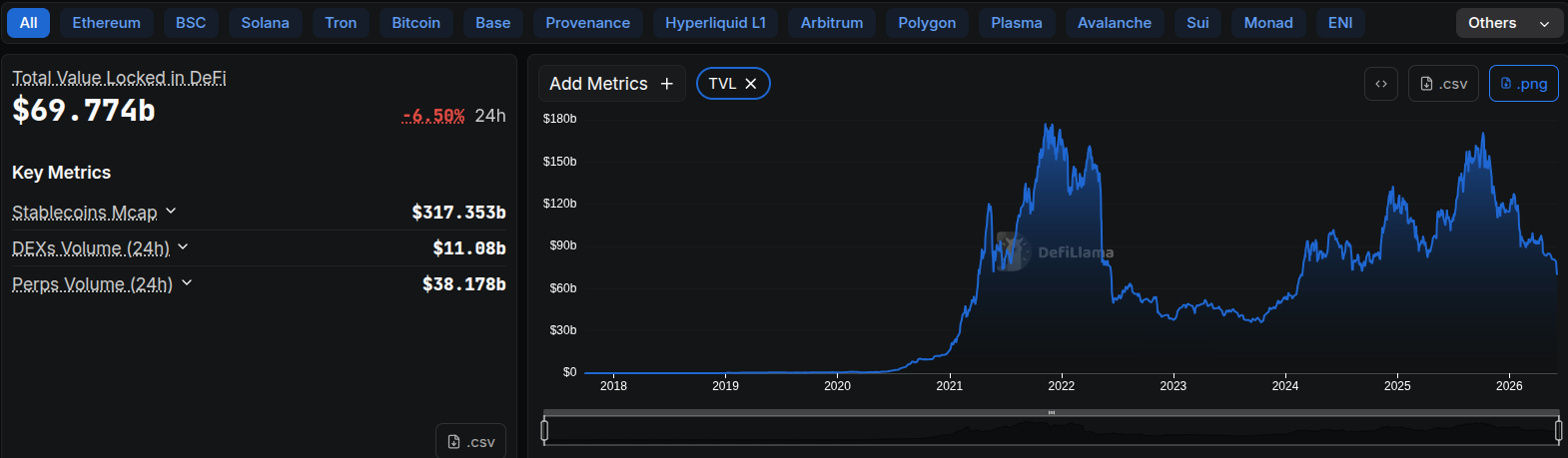Choose the Avalanche chain tab
The image size is (1568, 458).
coord(1115,23)
